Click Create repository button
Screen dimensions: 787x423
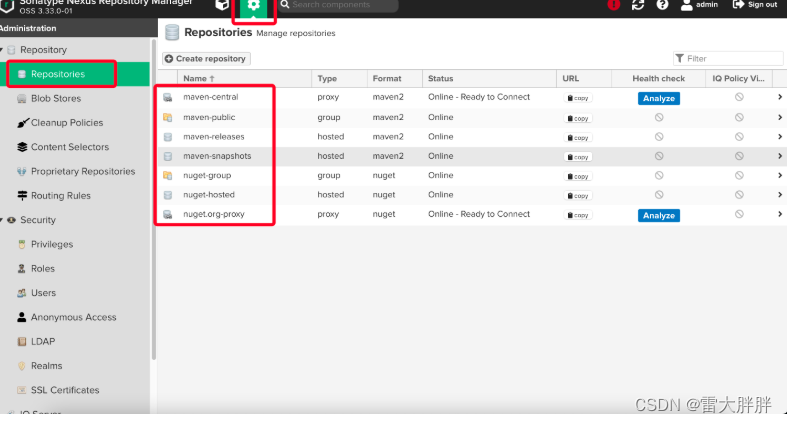(206, 59)
